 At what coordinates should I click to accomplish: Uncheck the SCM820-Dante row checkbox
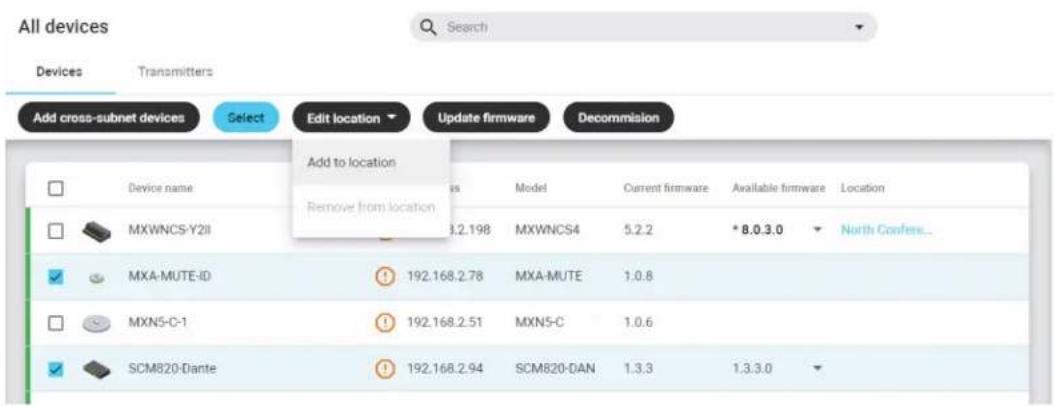[x=56, y=368]
